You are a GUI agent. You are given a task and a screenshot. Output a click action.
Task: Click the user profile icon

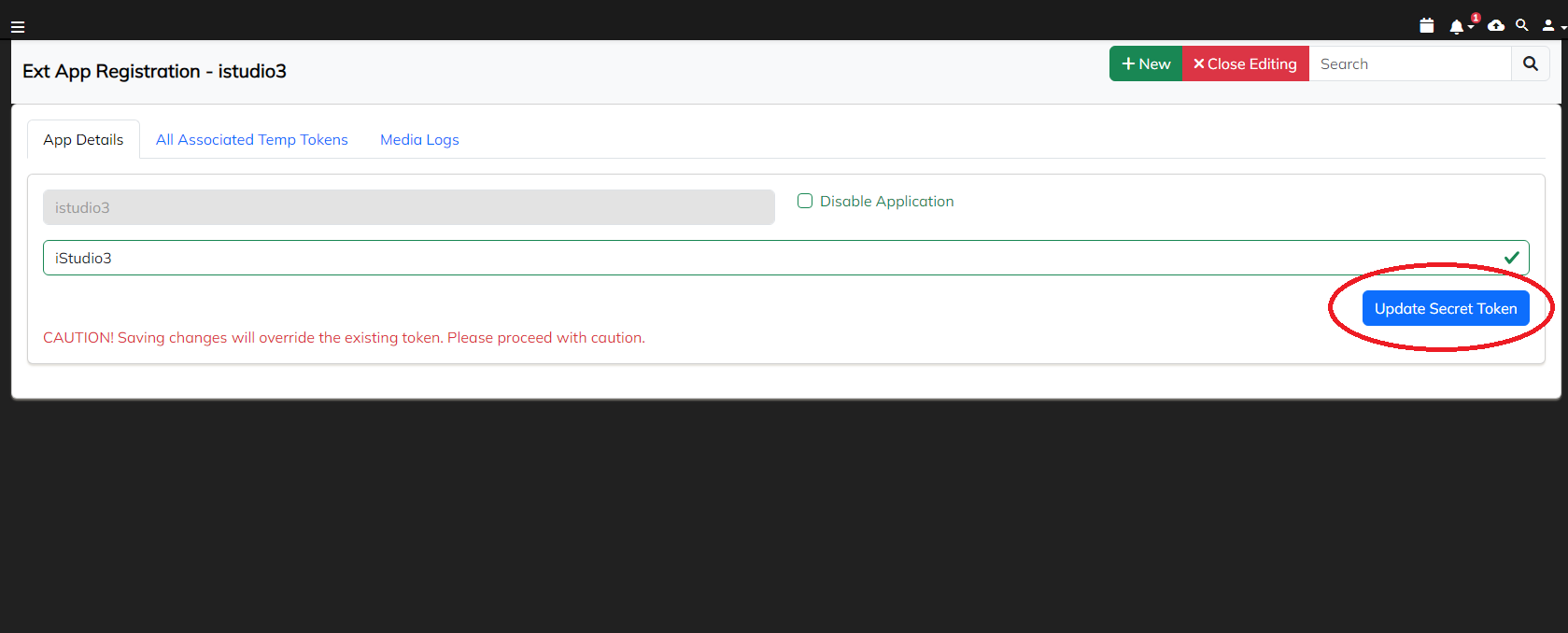coord(1547,26)
